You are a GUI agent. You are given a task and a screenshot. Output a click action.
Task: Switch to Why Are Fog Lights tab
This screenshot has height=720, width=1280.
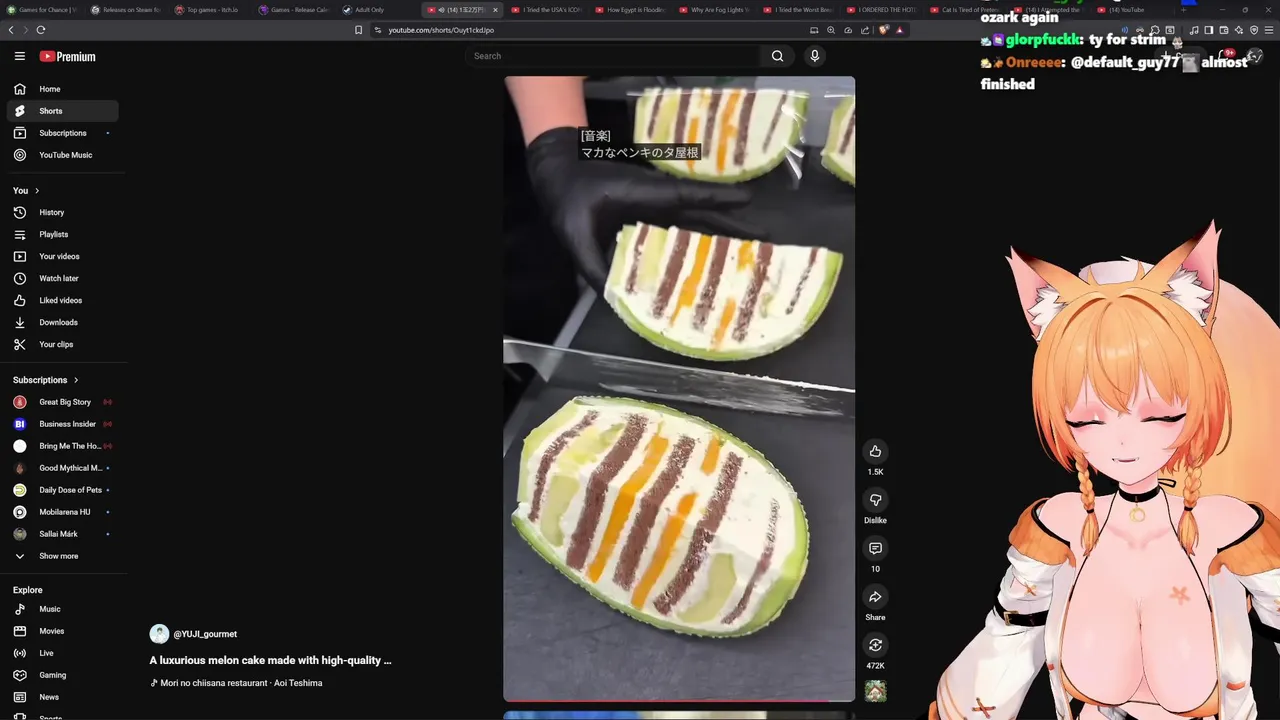pyautogui.click(x=714, y=10)
